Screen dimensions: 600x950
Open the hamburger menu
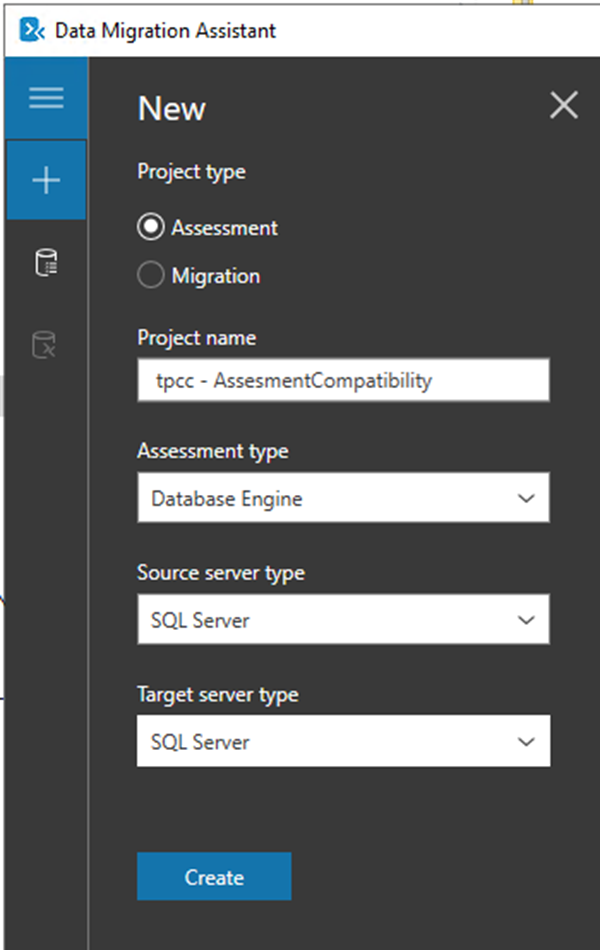click(46, 98)
